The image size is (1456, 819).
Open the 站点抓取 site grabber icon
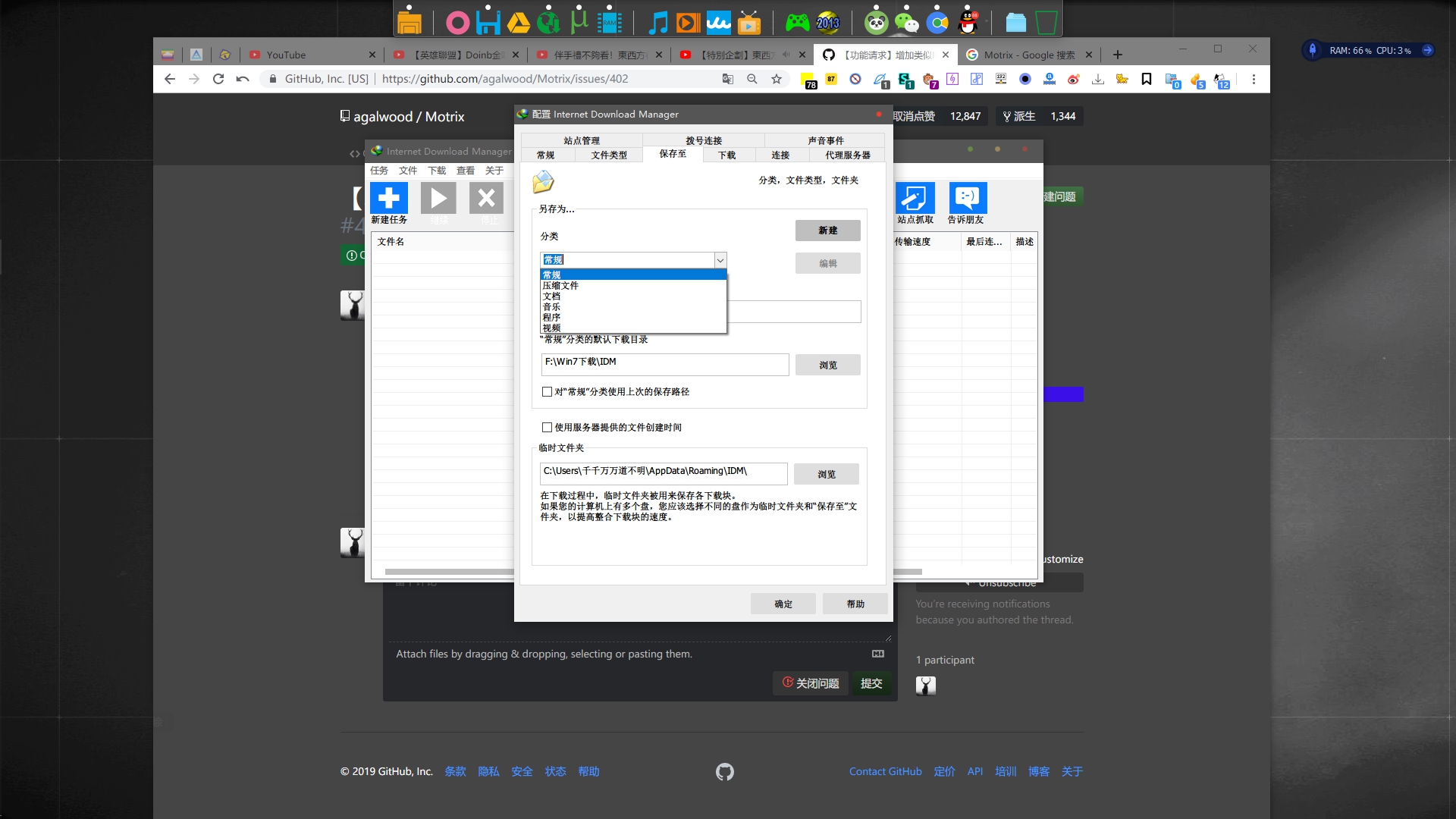[x=915, y=199]
